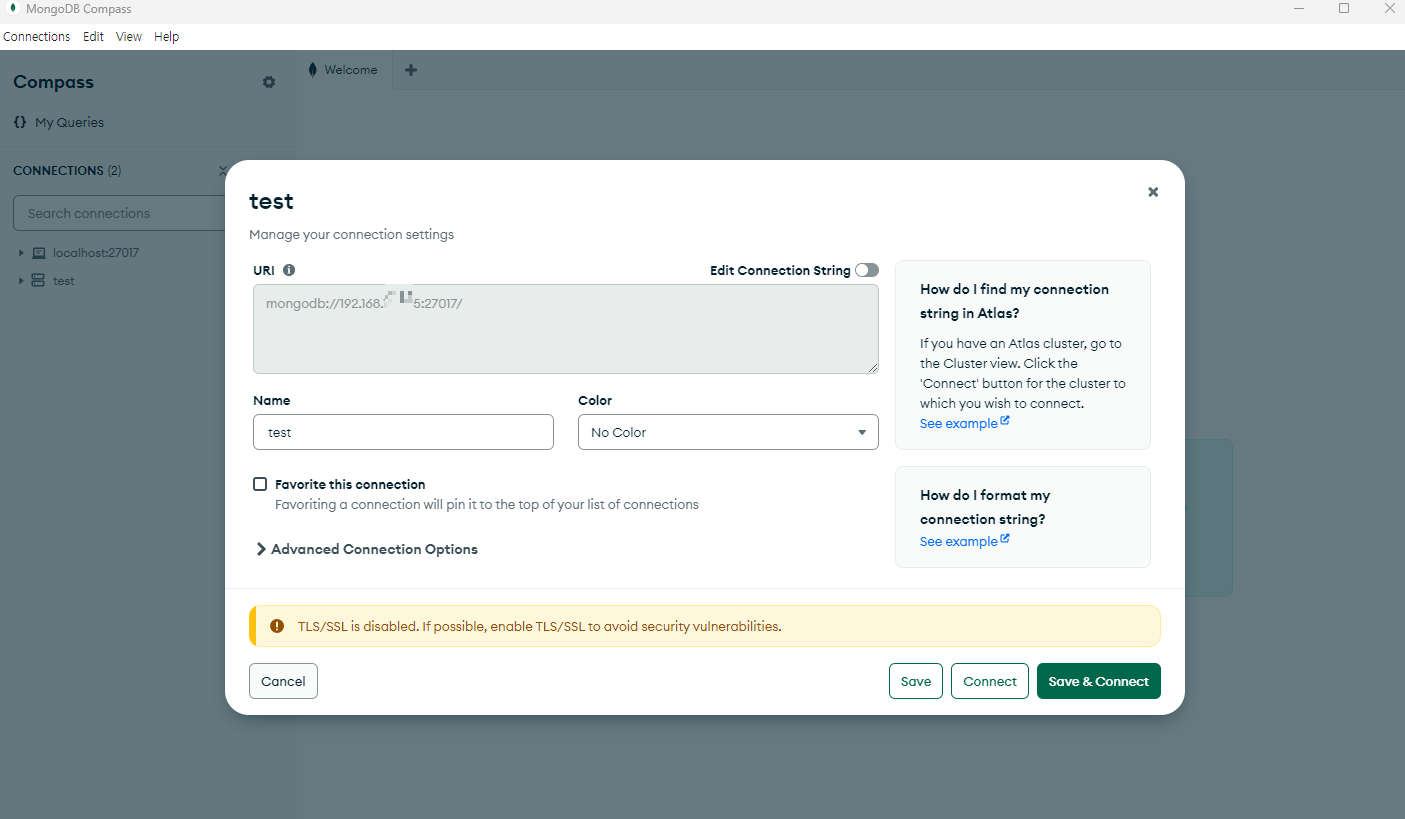
Task: Select localhost:27017 connection label
Action: [96, 253]
